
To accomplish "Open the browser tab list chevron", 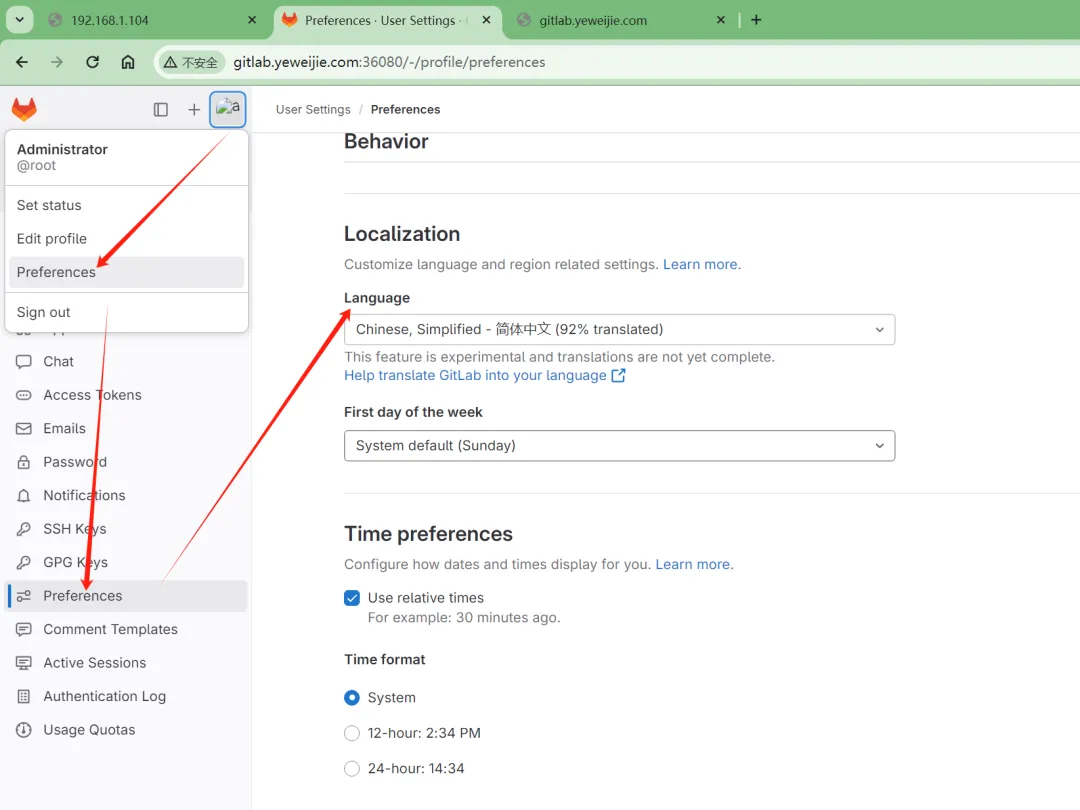I will coord(19,20).
